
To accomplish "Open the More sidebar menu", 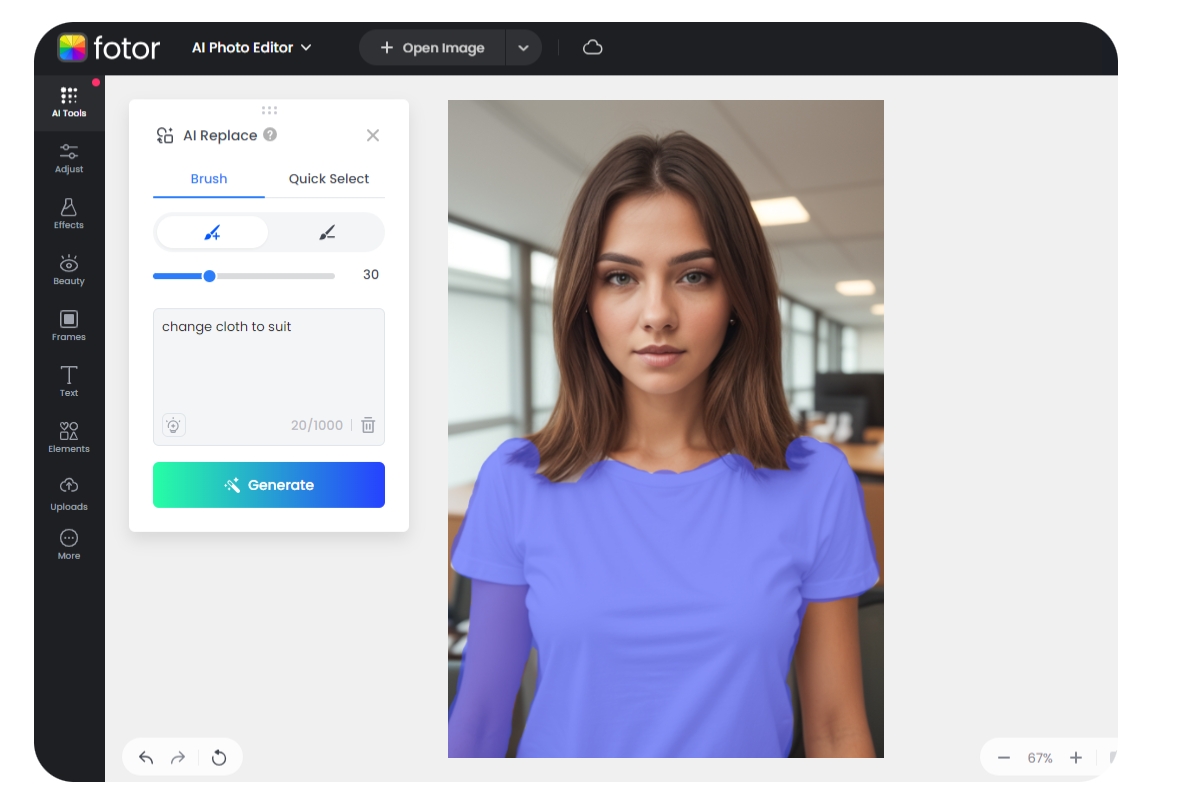I will 69,545.
